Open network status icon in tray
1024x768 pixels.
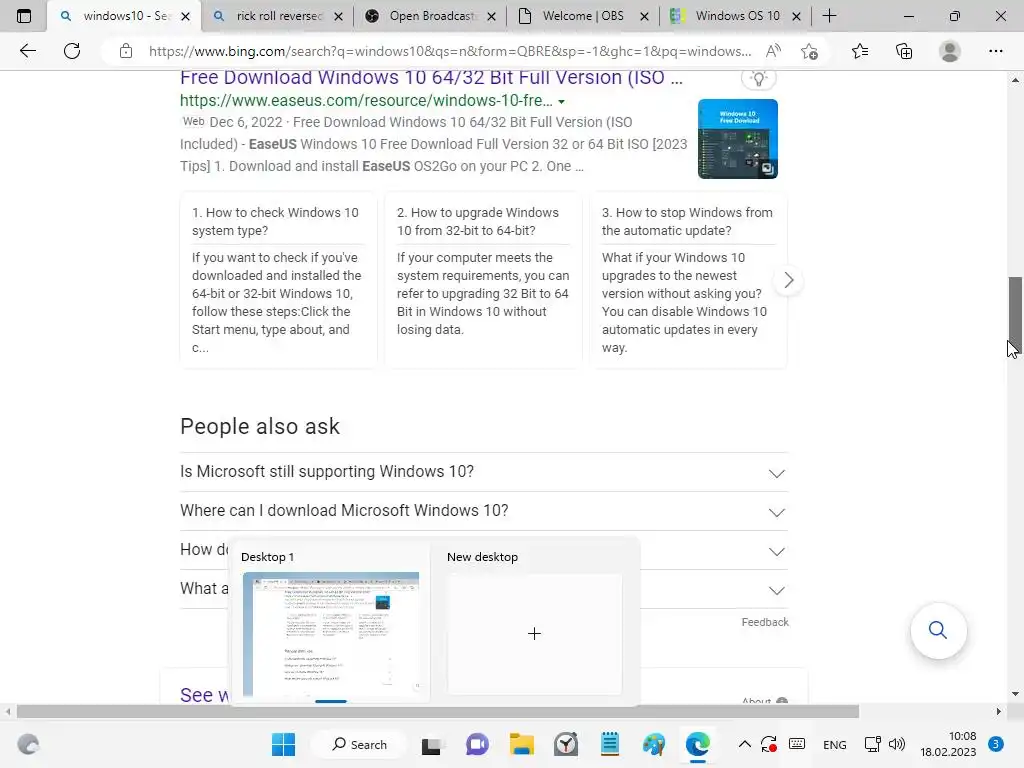(x=872, y=744)
